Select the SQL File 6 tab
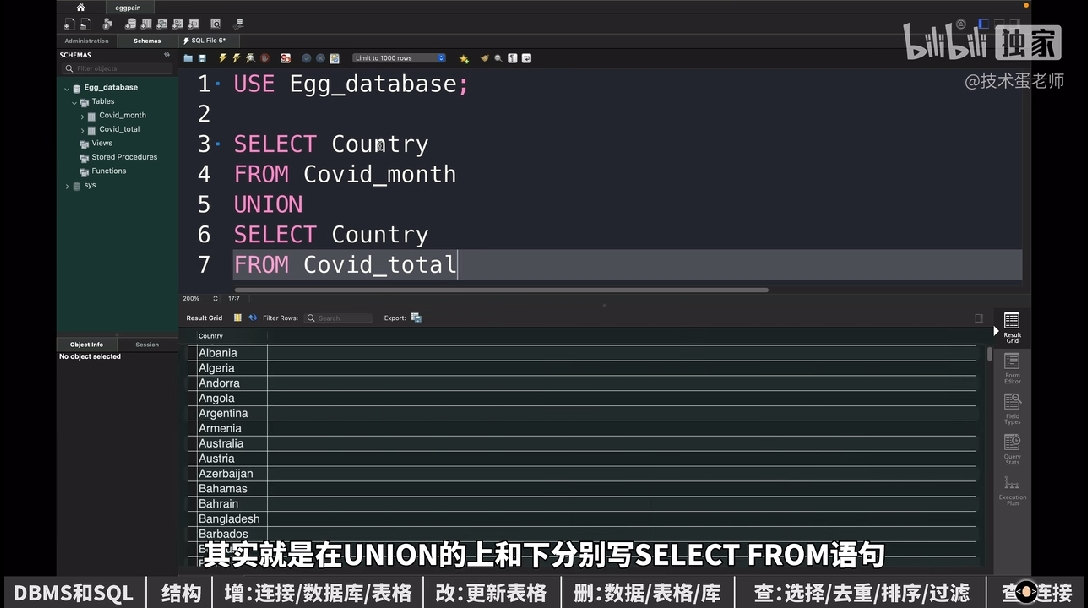 pyautogui.click(x=209, y=41)
